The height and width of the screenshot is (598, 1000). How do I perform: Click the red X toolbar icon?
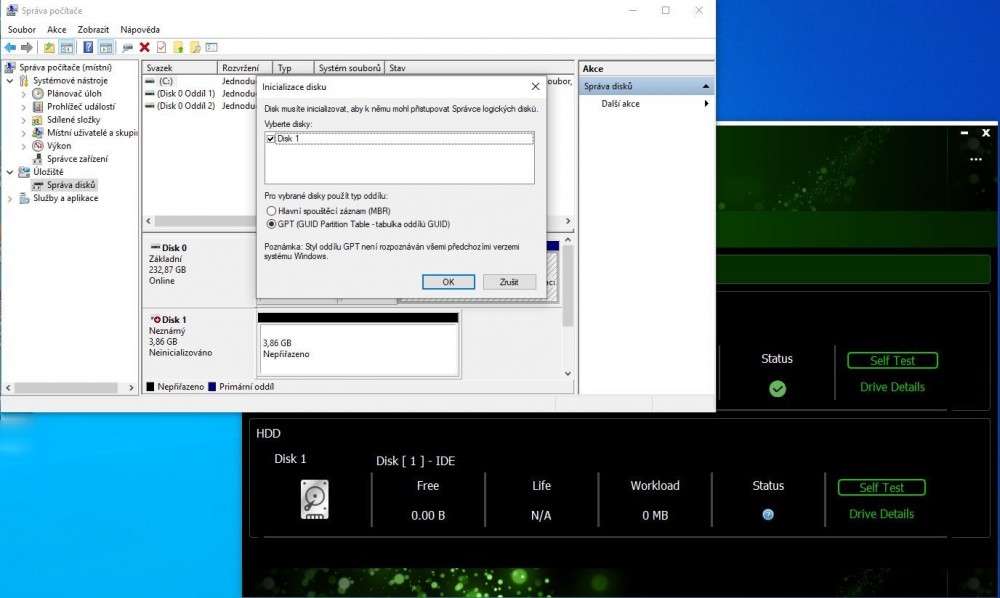point(145,47)
